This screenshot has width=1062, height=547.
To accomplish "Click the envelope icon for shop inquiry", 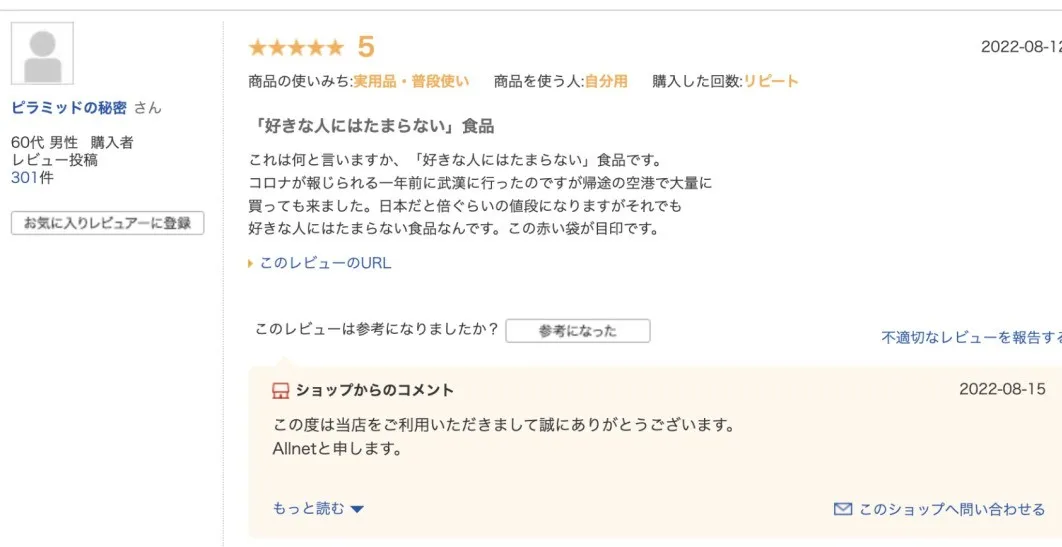I will point(843,509).
